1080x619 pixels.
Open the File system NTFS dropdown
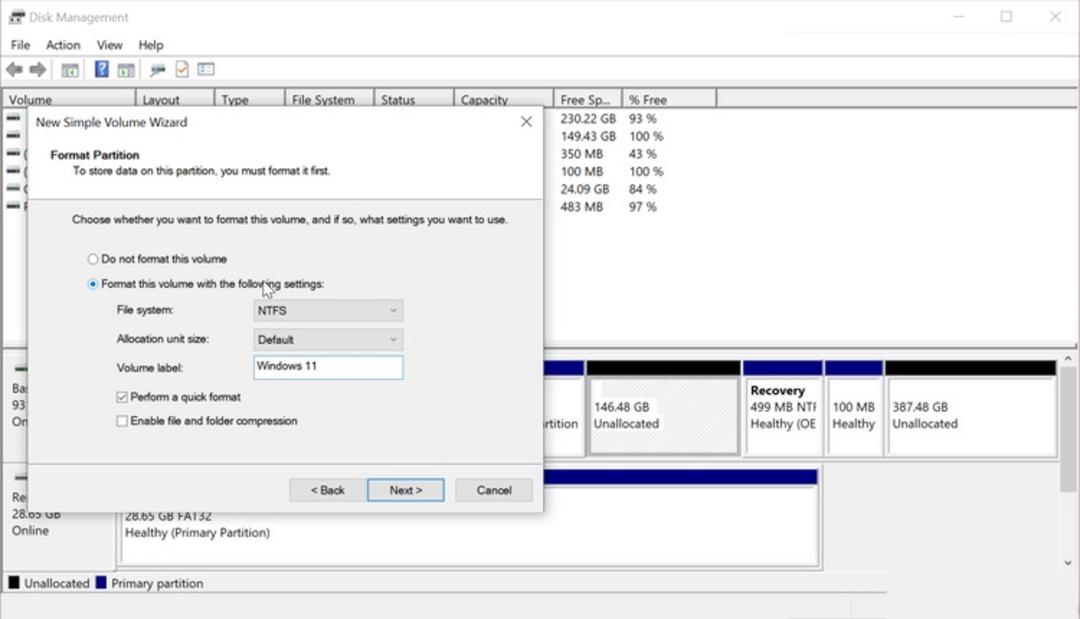328,311
